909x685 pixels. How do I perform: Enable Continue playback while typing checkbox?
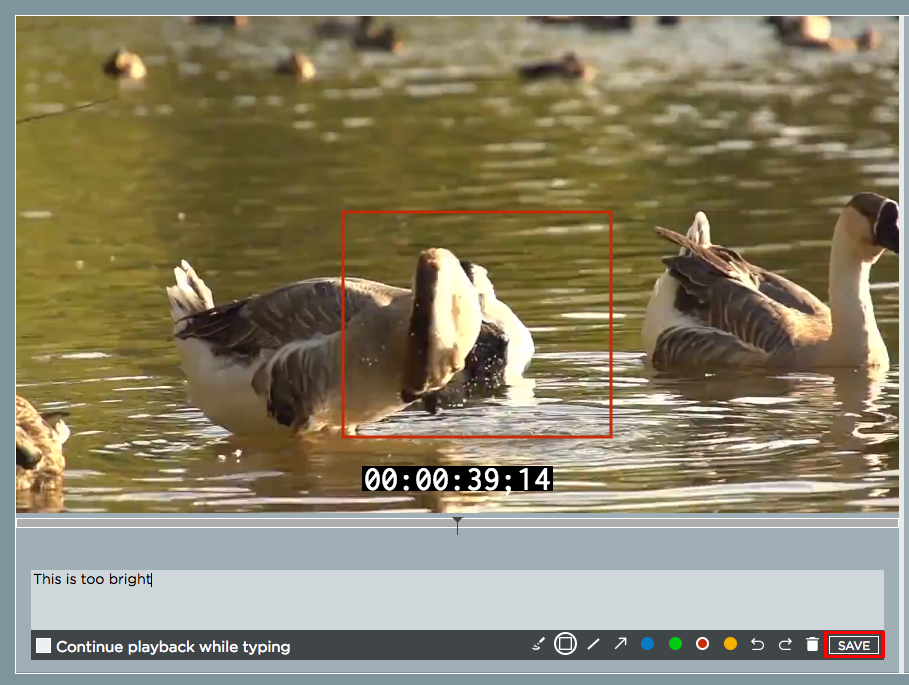pos(44,646)
